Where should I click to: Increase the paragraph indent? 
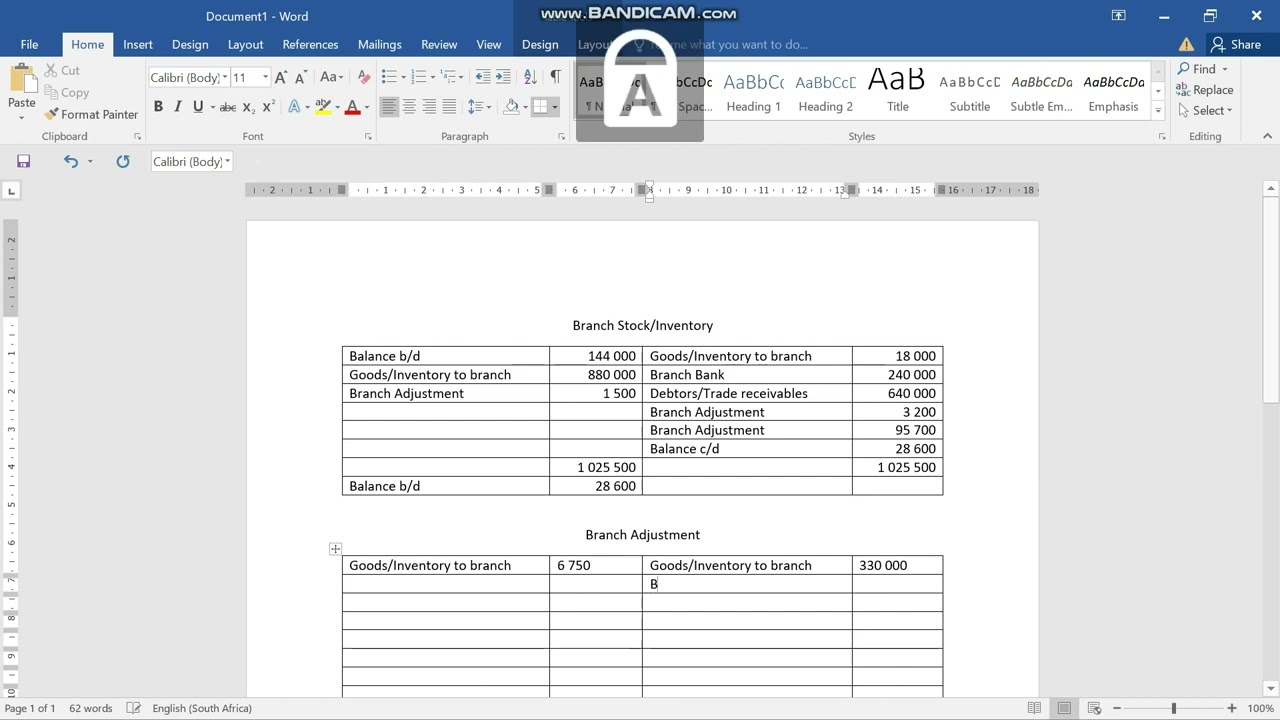pyautogui.click(x=503, y=77)
